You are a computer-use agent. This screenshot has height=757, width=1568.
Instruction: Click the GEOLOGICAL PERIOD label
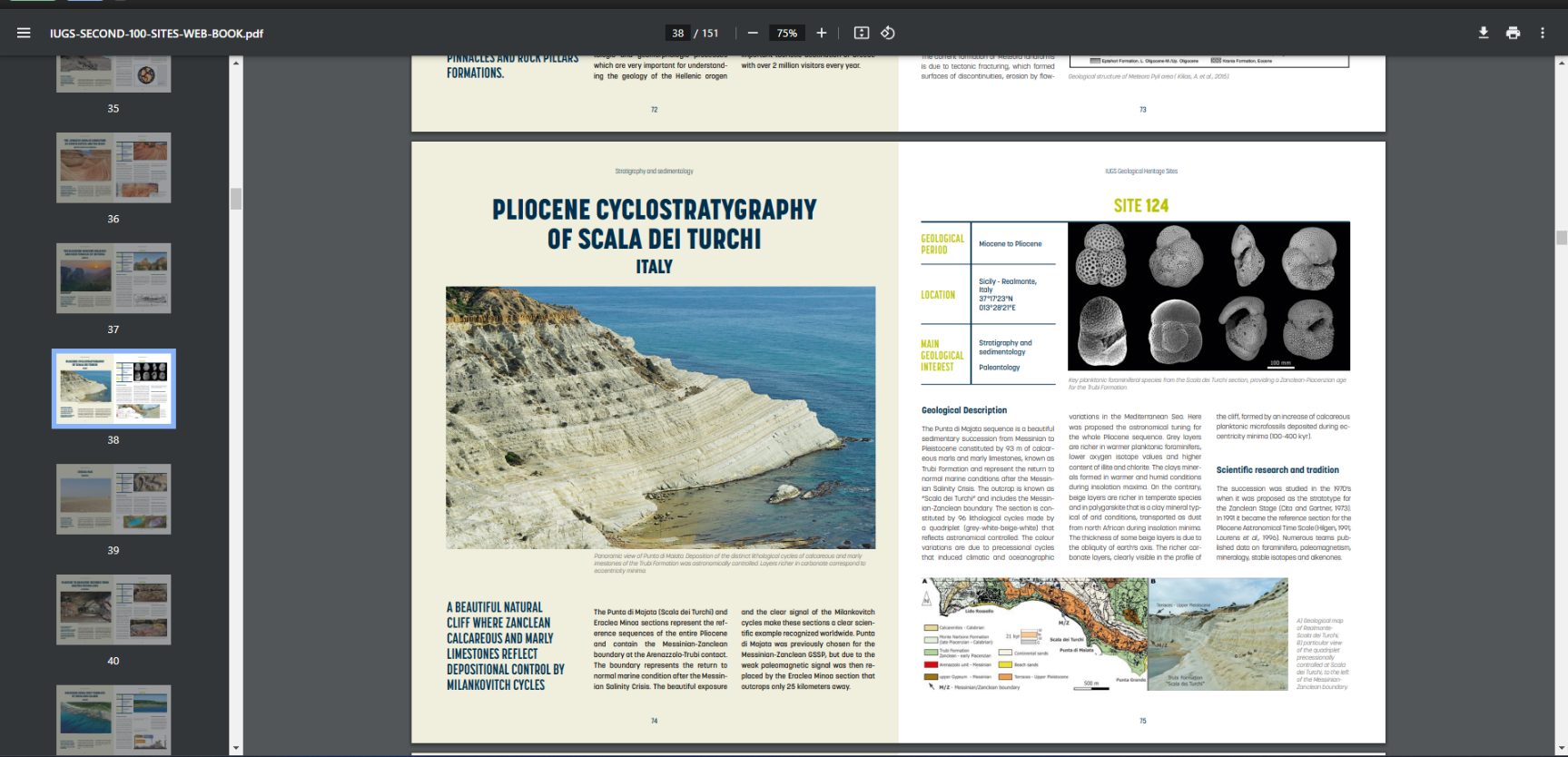[942, 244]
